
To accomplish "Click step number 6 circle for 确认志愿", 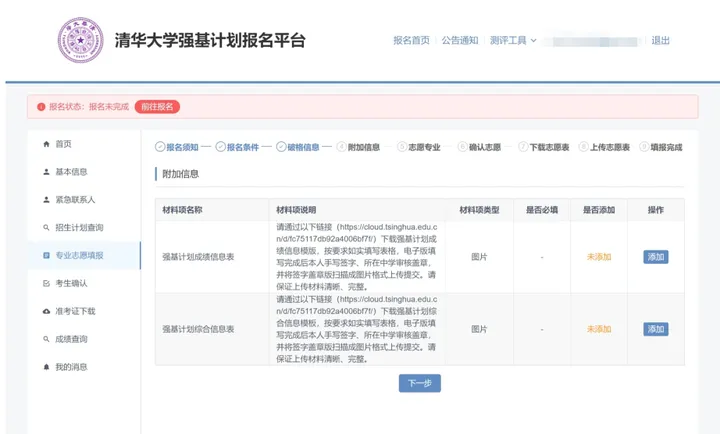I will (x=462, y=147).
